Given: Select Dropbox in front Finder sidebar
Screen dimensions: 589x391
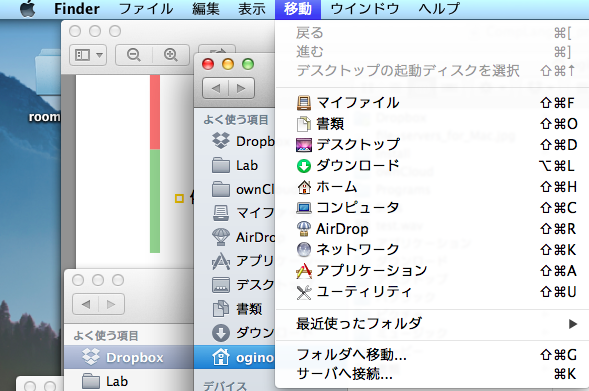Looking at the screenshot, I should tap(235, 141).
